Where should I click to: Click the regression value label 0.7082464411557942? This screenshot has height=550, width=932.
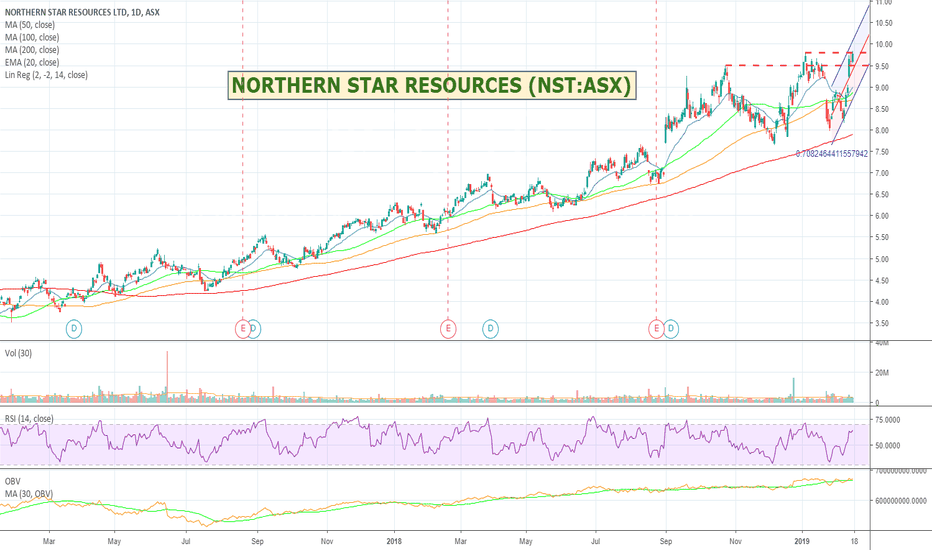pos(832,153)
